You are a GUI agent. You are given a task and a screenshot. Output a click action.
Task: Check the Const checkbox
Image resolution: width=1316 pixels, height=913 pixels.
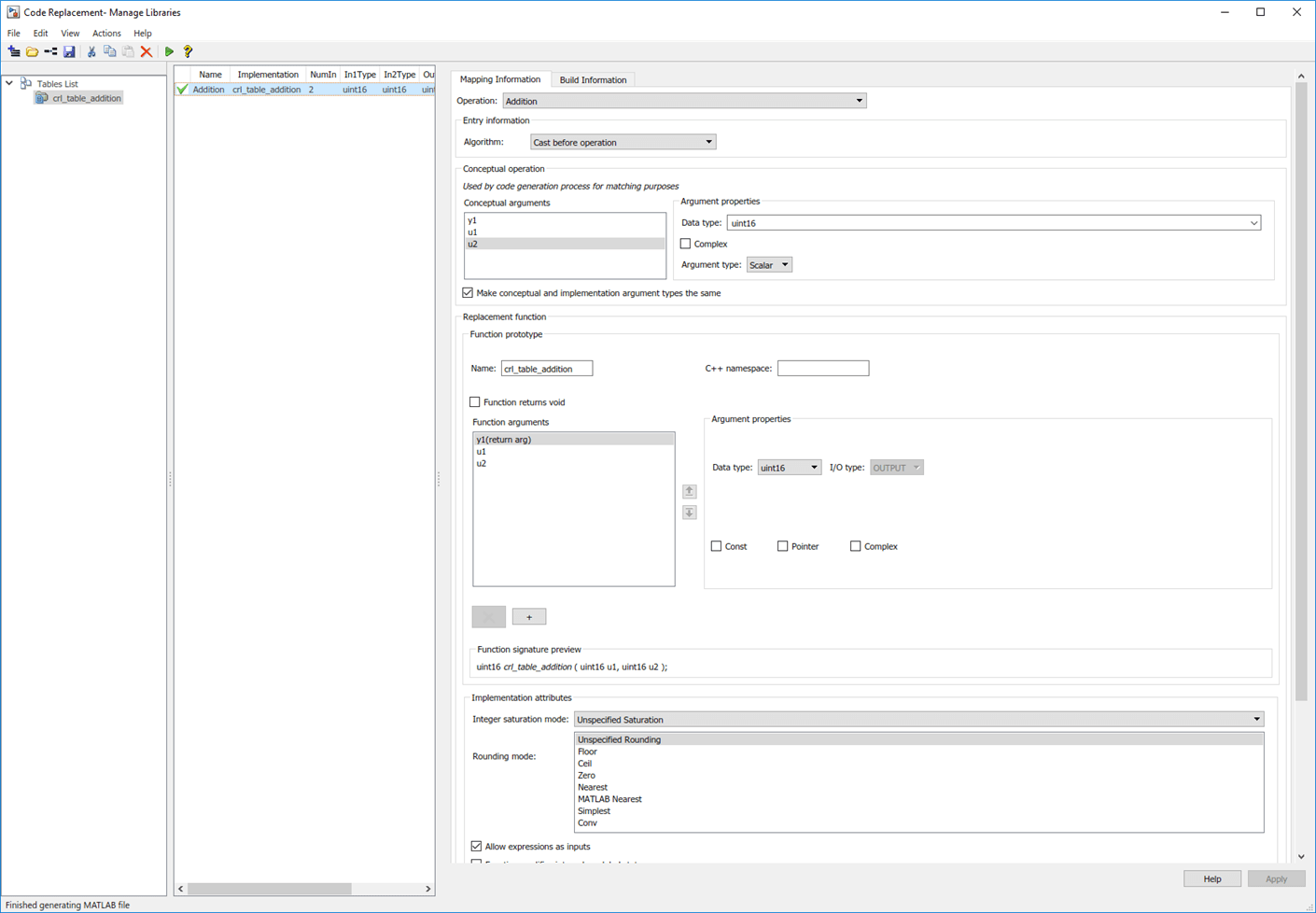pos(717,546)
